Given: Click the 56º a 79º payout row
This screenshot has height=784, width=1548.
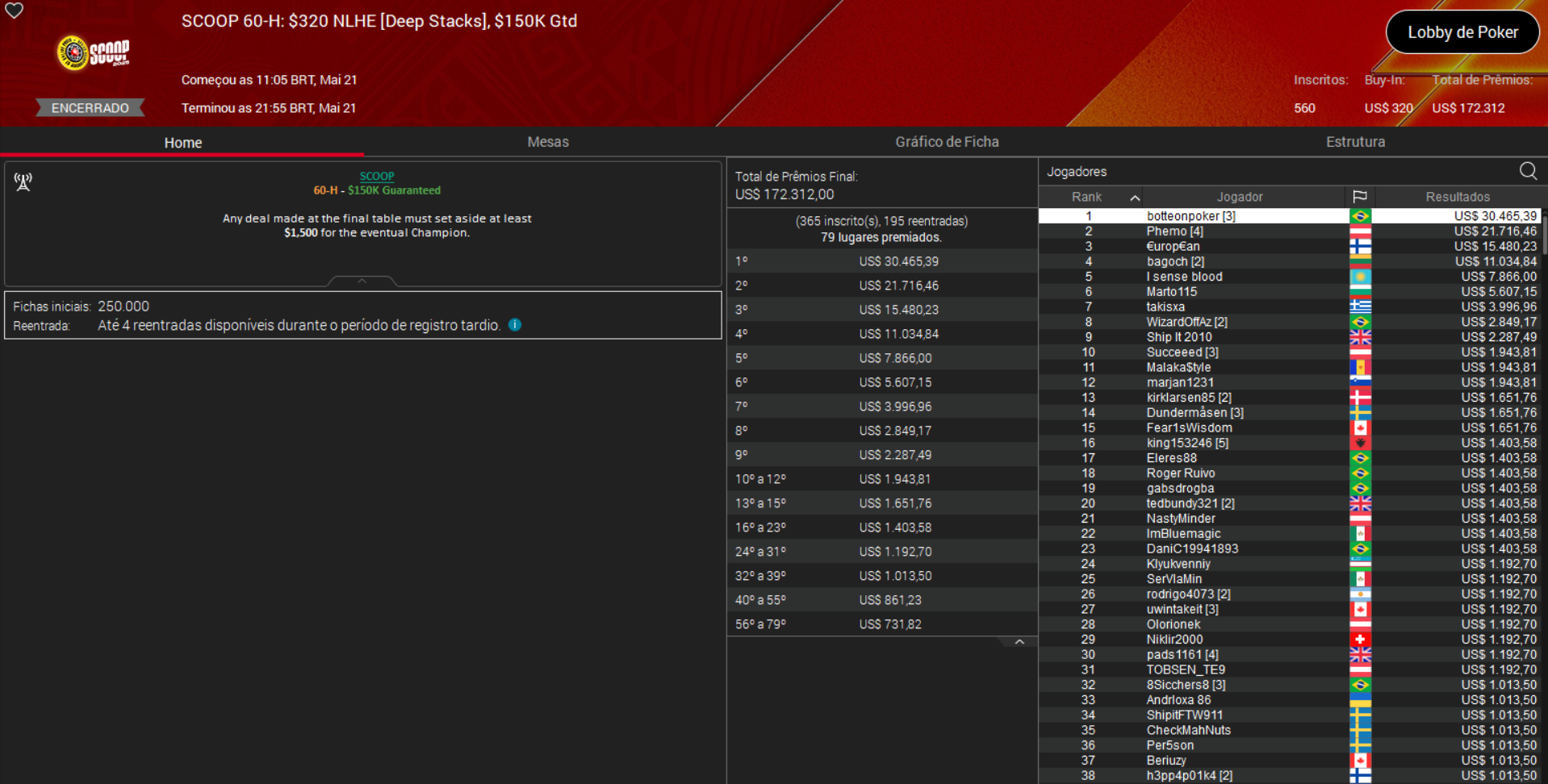Looking at the screenshot, I should [x=882, y=624].
